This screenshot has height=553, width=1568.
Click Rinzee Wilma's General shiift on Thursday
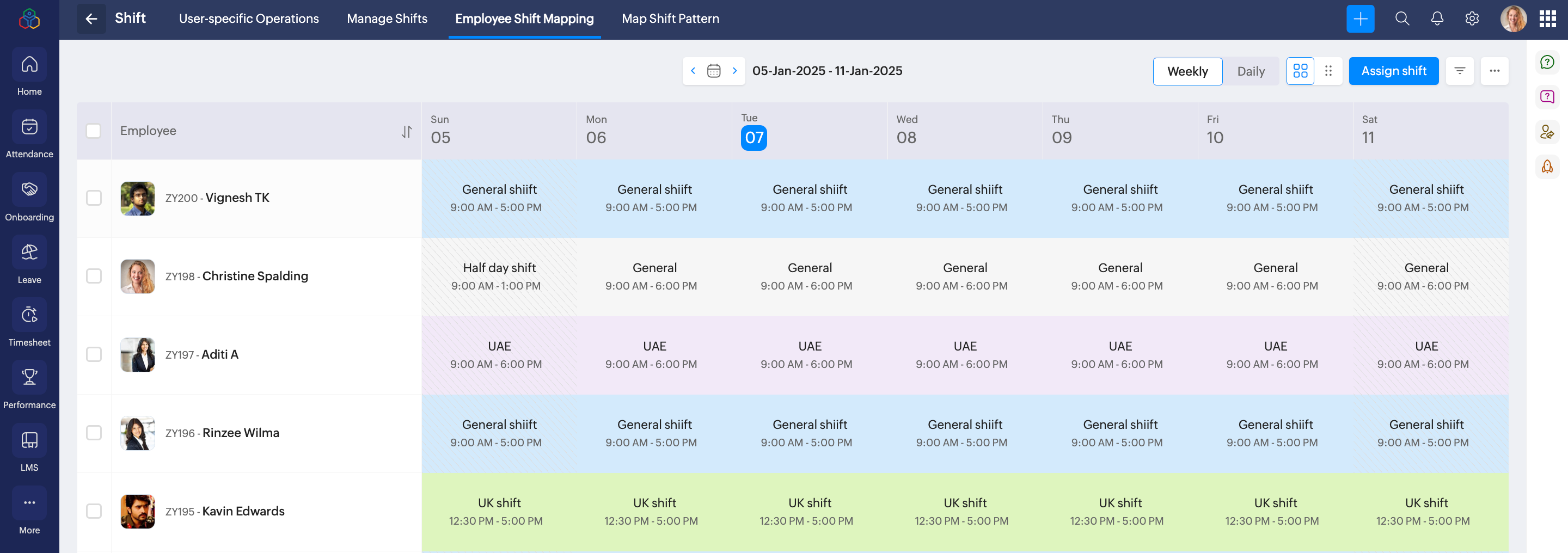pyautogui.click(x=1120, y=433)
